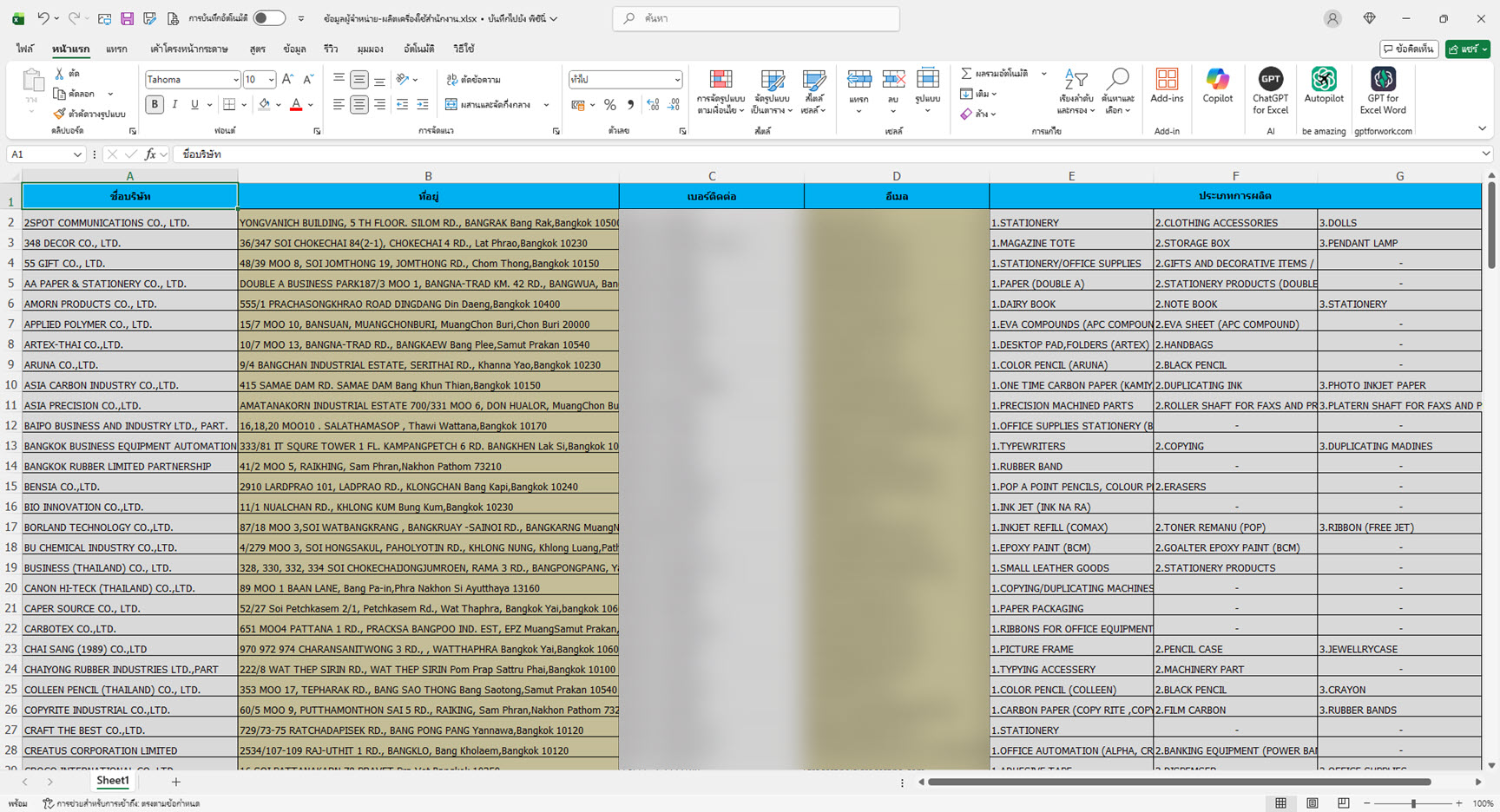Click into the search box
1500x812 pixels.
755,18
